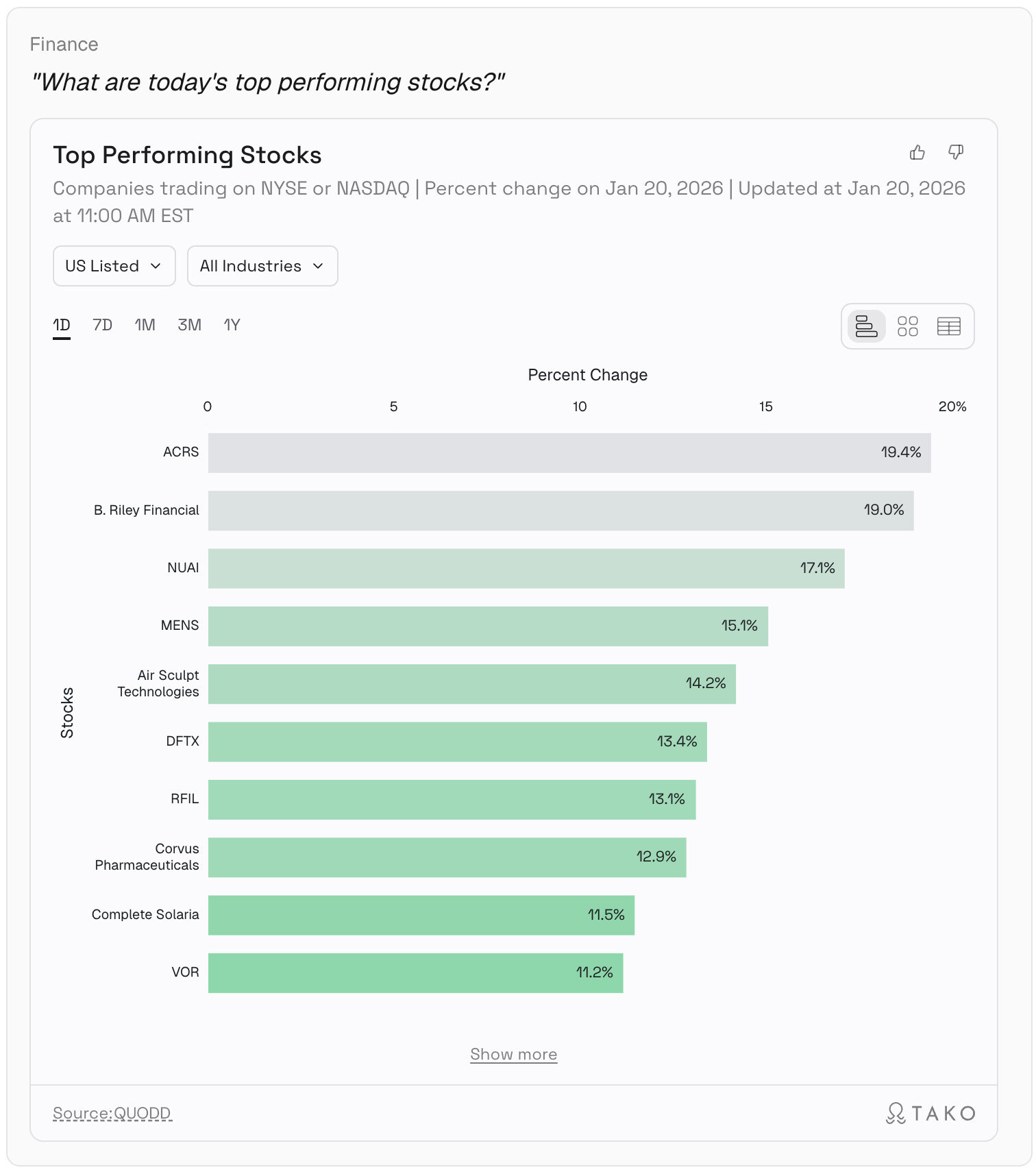Expand the All Industries dropdown
This screenshot has width=1036, height=1172.
[x=262, y=266]
